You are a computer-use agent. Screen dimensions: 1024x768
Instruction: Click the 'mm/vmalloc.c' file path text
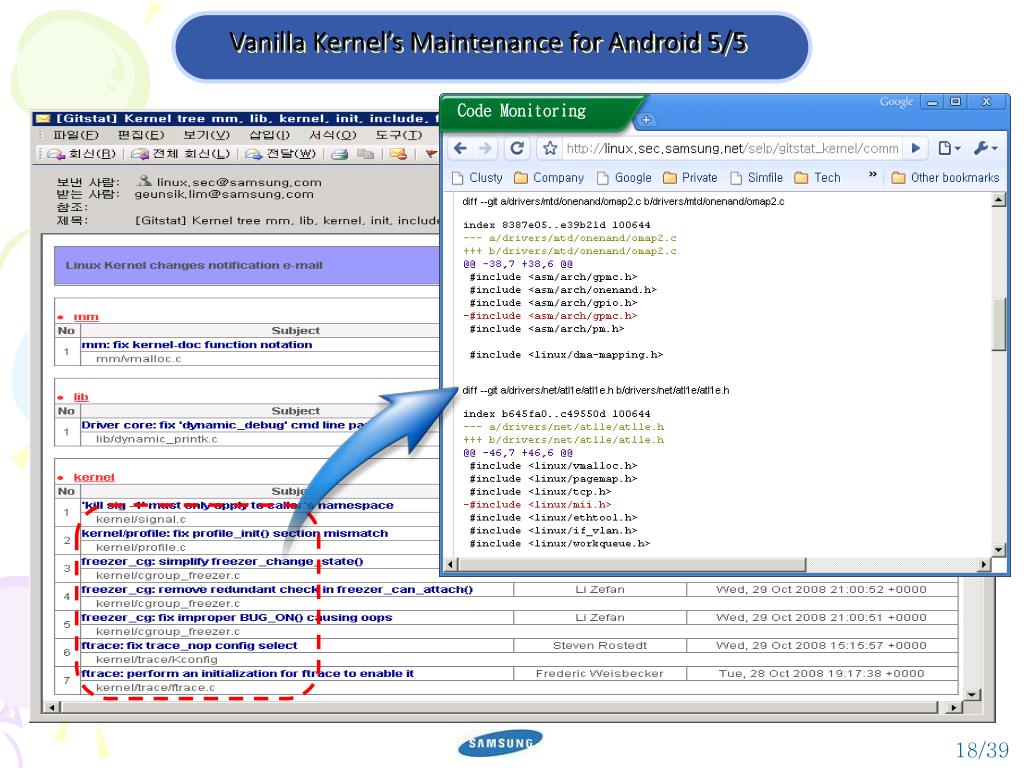pyautogui.click(x=138, y=359)
